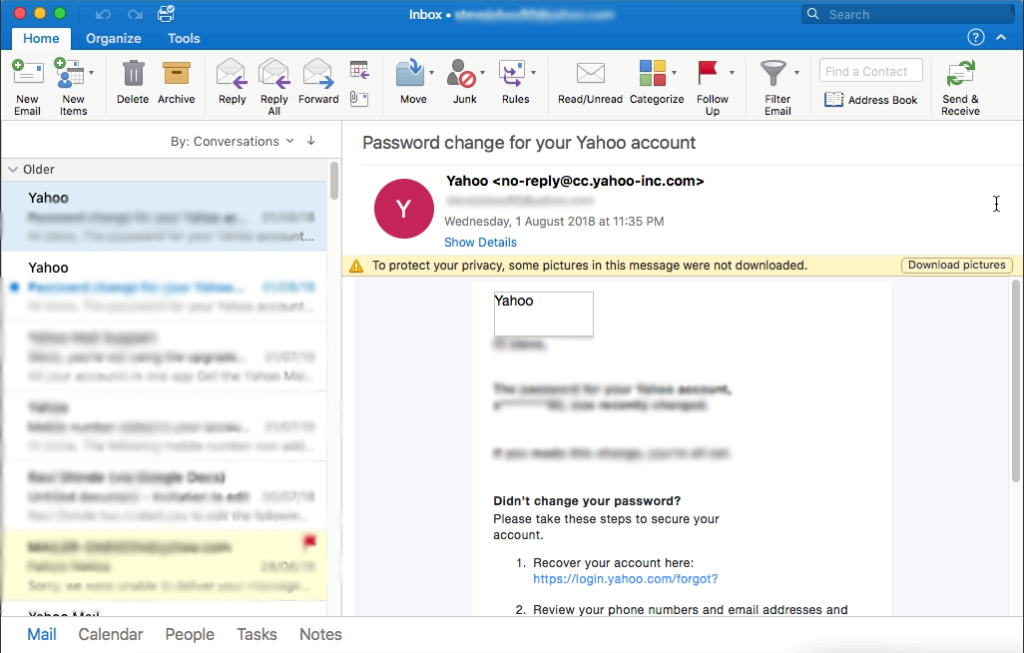Switch to the Home ribbon tab
The width and height of the screenshot is (1024, 653).
tap(41, 39)
